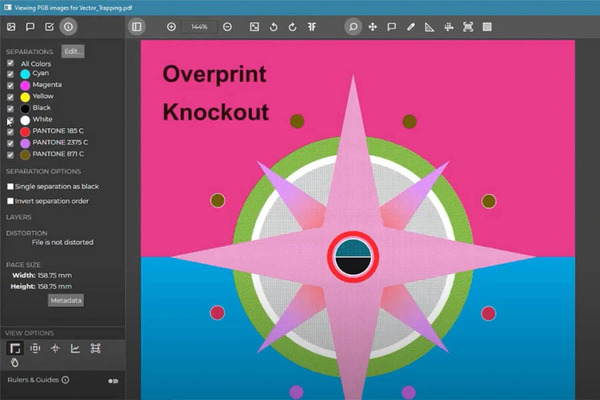
Task: Click the mirror/flip text icon
Action: click(312, 27)
